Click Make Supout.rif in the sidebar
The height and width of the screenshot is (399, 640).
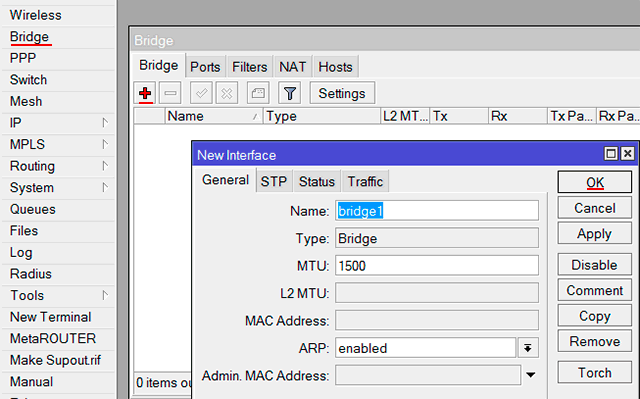click(x=58, y=360)
